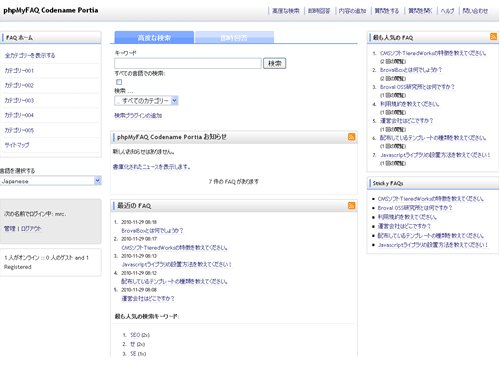This screenshot has height=375, width=500.
Task: Open the すべてのカテゴリー category dropdown
Action: click(x=146, y=101)
